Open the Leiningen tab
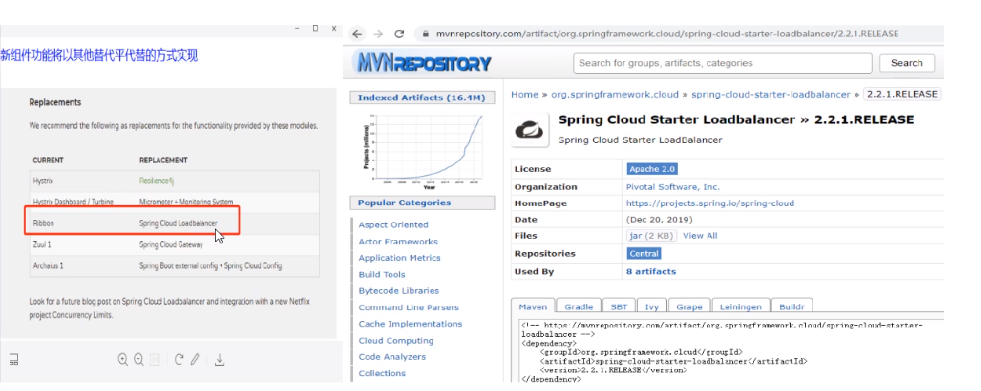 click(x=740, y=307)
